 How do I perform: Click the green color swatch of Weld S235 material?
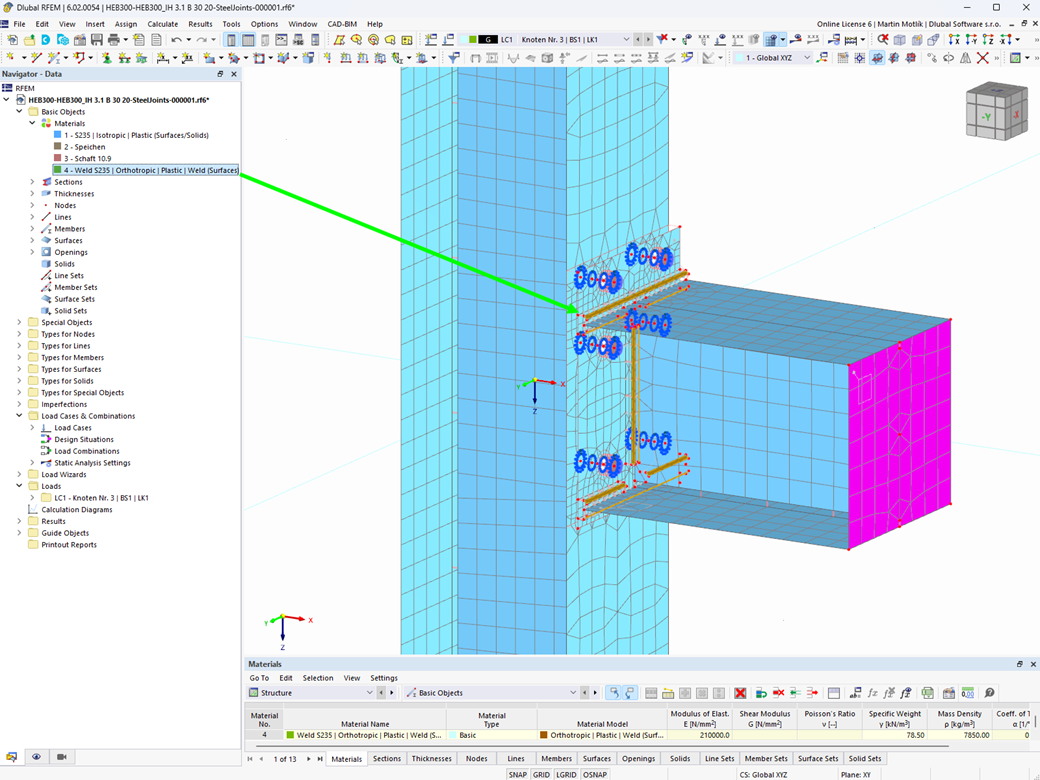point(290,735)
